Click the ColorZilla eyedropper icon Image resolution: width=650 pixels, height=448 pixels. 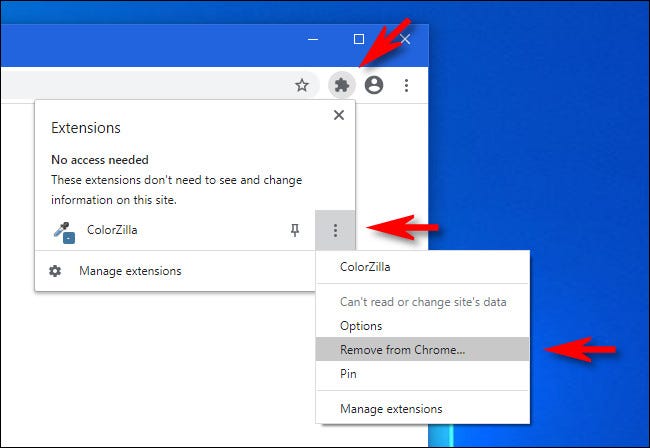(x=64, y=232)
